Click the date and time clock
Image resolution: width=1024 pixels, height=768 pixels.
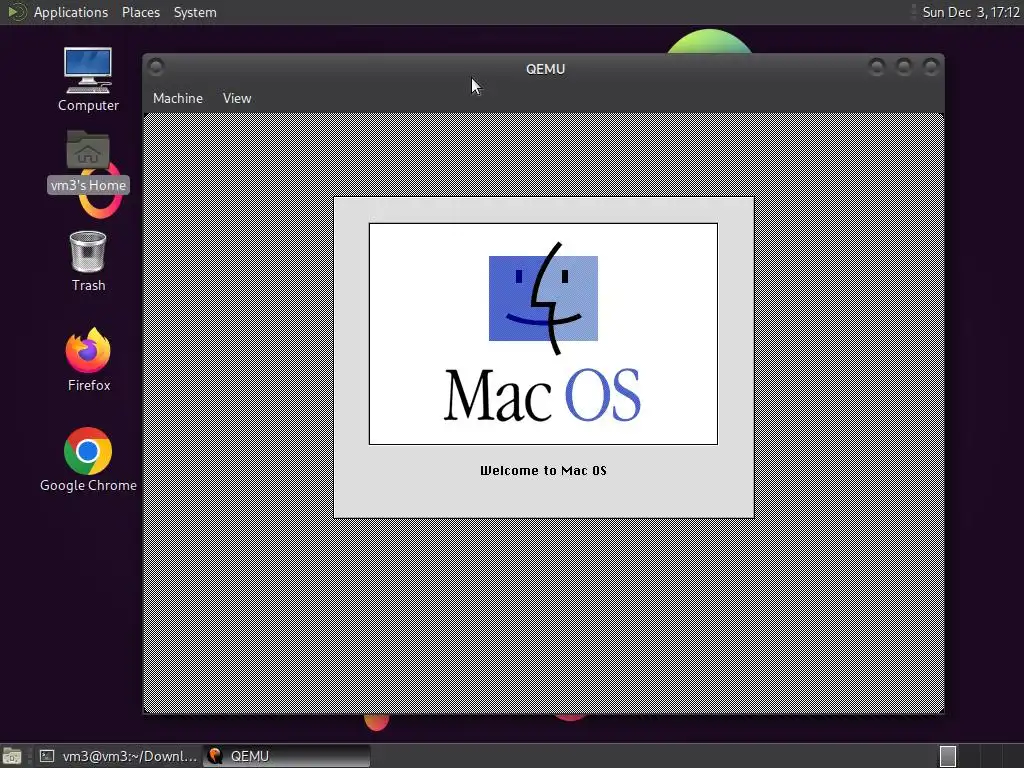point(970,12)
